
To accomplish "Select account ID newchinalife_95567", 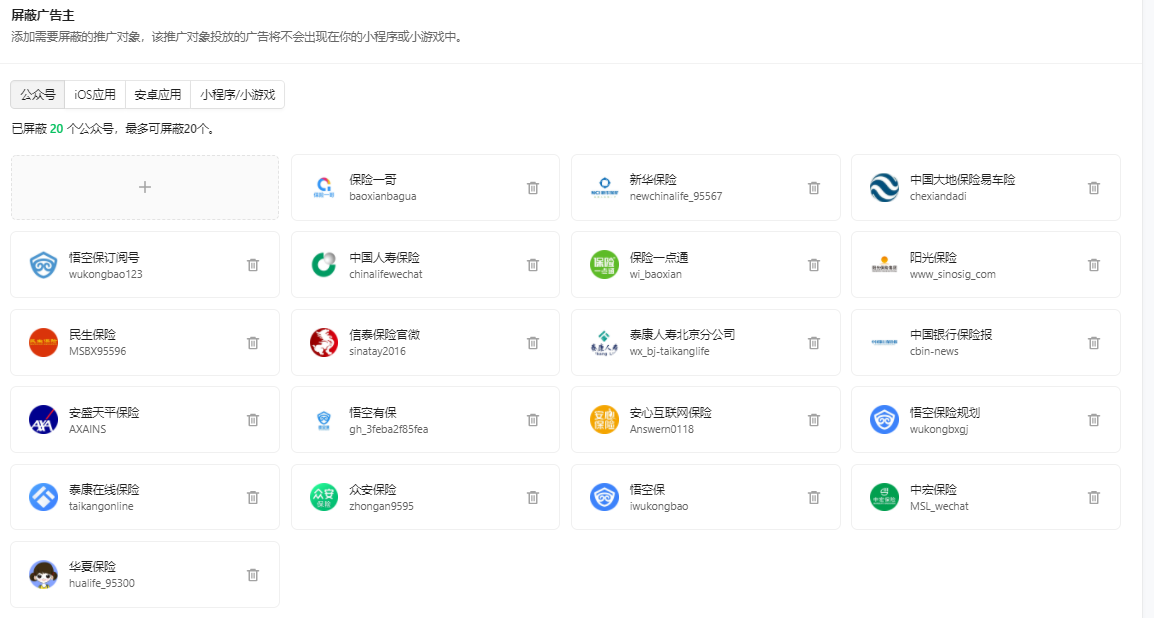I will (x=676, y=196).
